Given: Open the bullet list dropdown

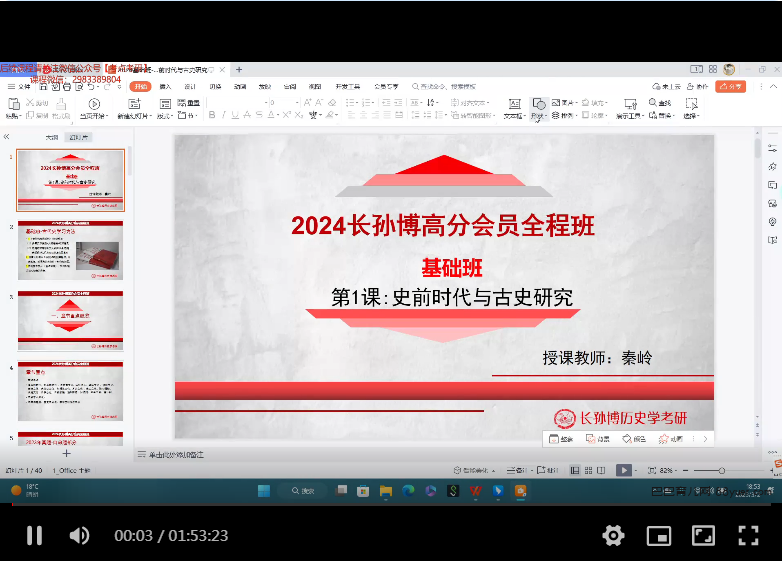Looking at the screenshot, I should [358, 103].
